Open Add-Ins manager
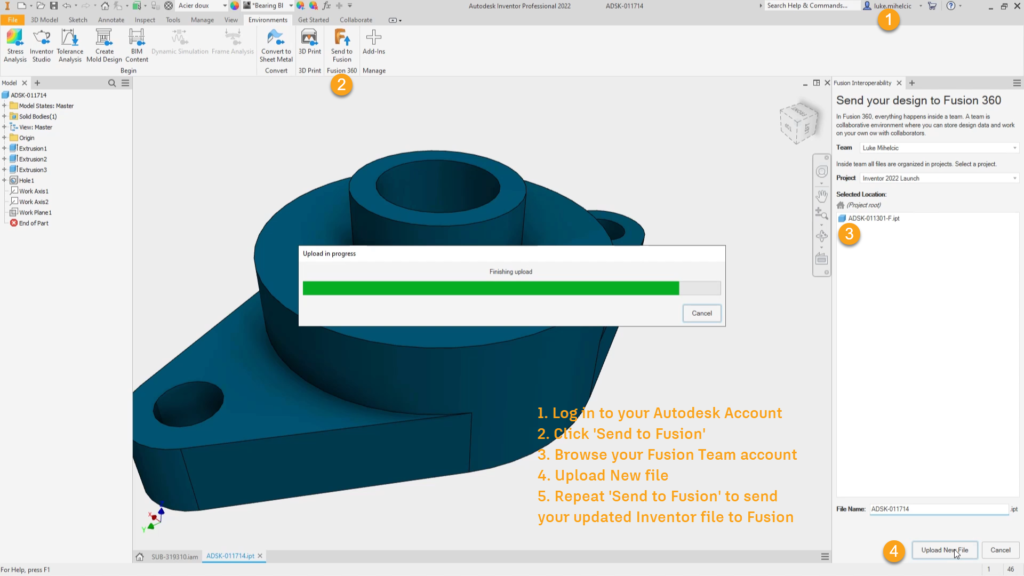This screenshot has height=576, width=1024. click(x=374, y=42)
